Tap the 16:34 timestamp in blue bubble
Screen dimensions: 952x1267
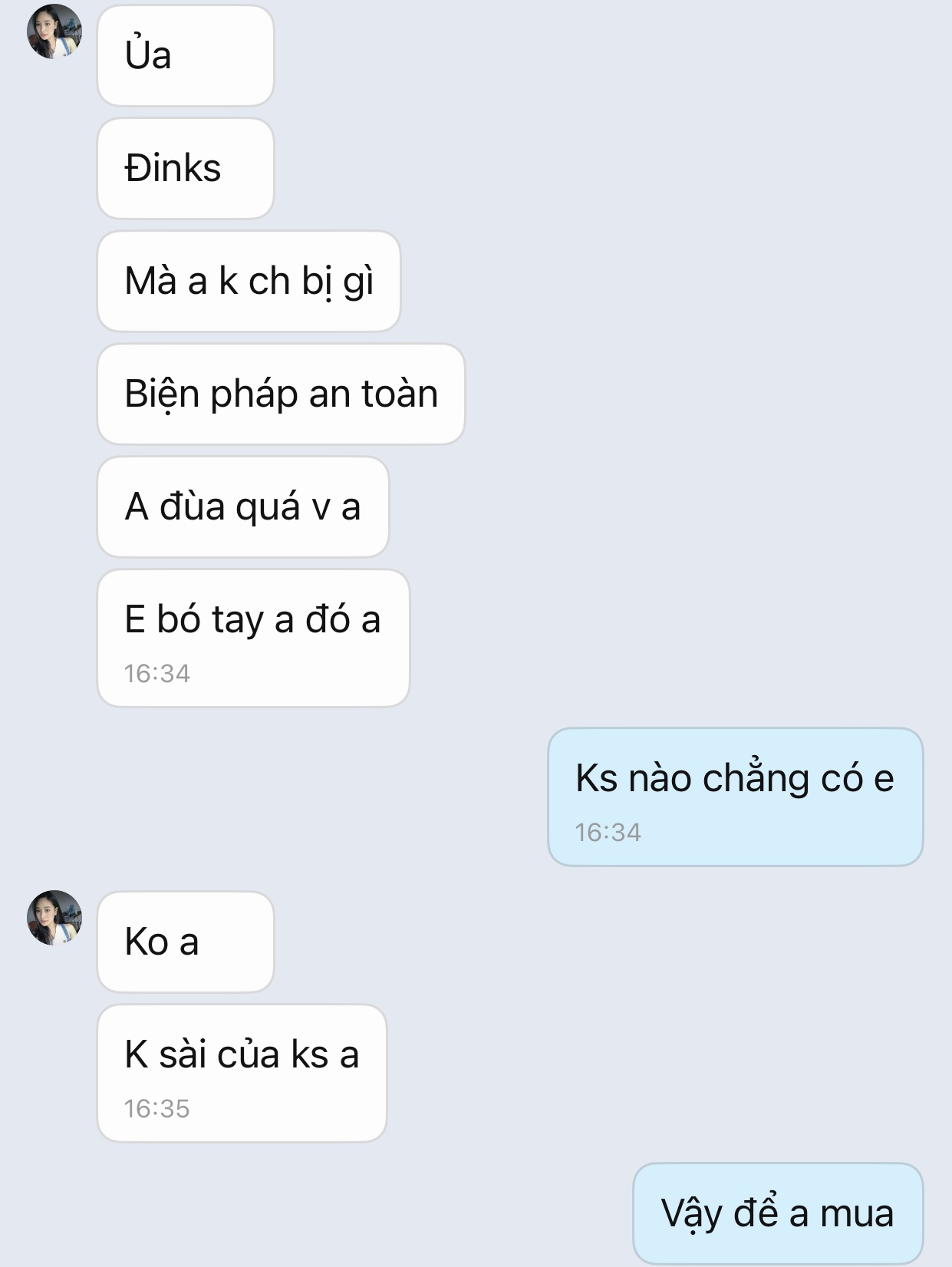point(608,832)
